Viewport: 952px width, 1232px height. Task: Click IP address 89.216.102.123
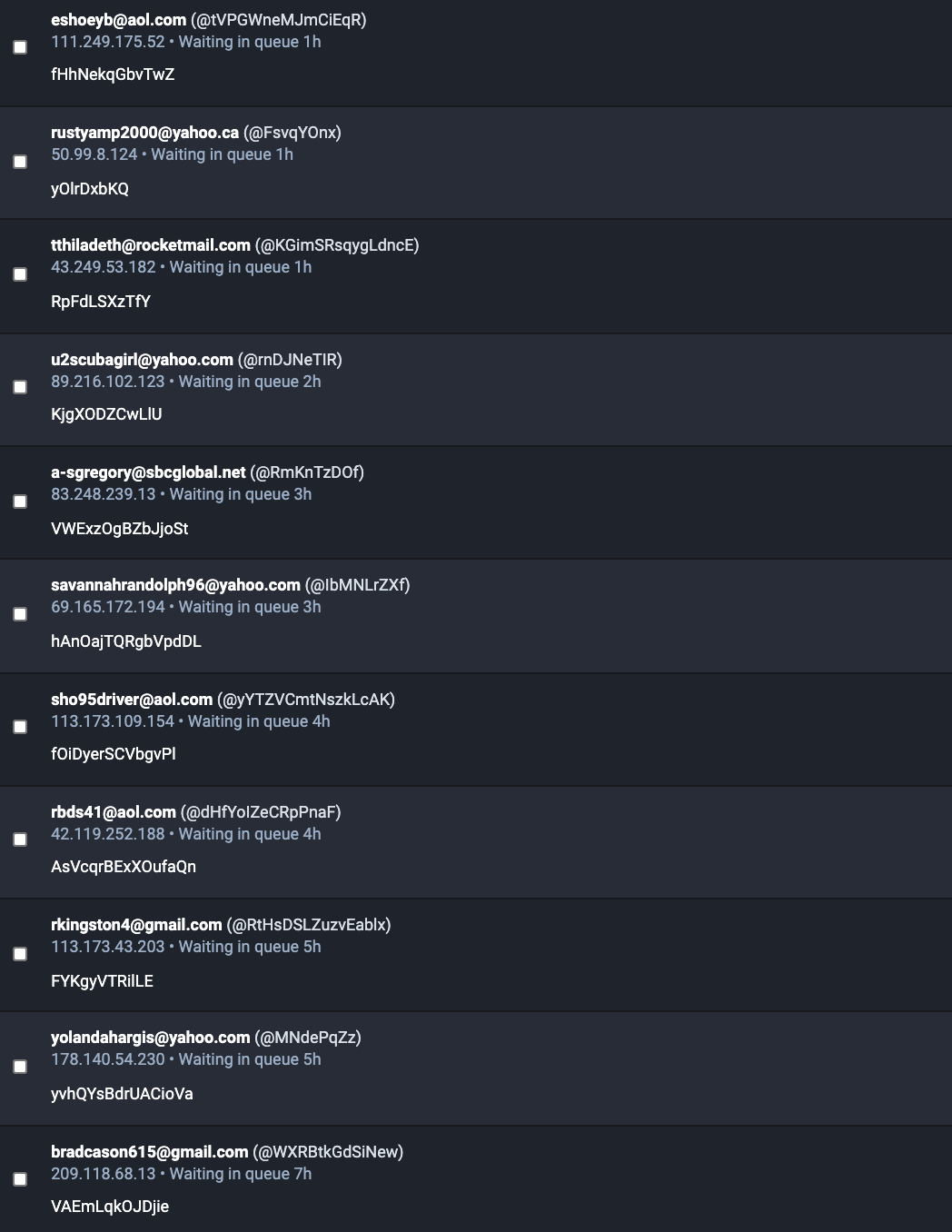108,382
